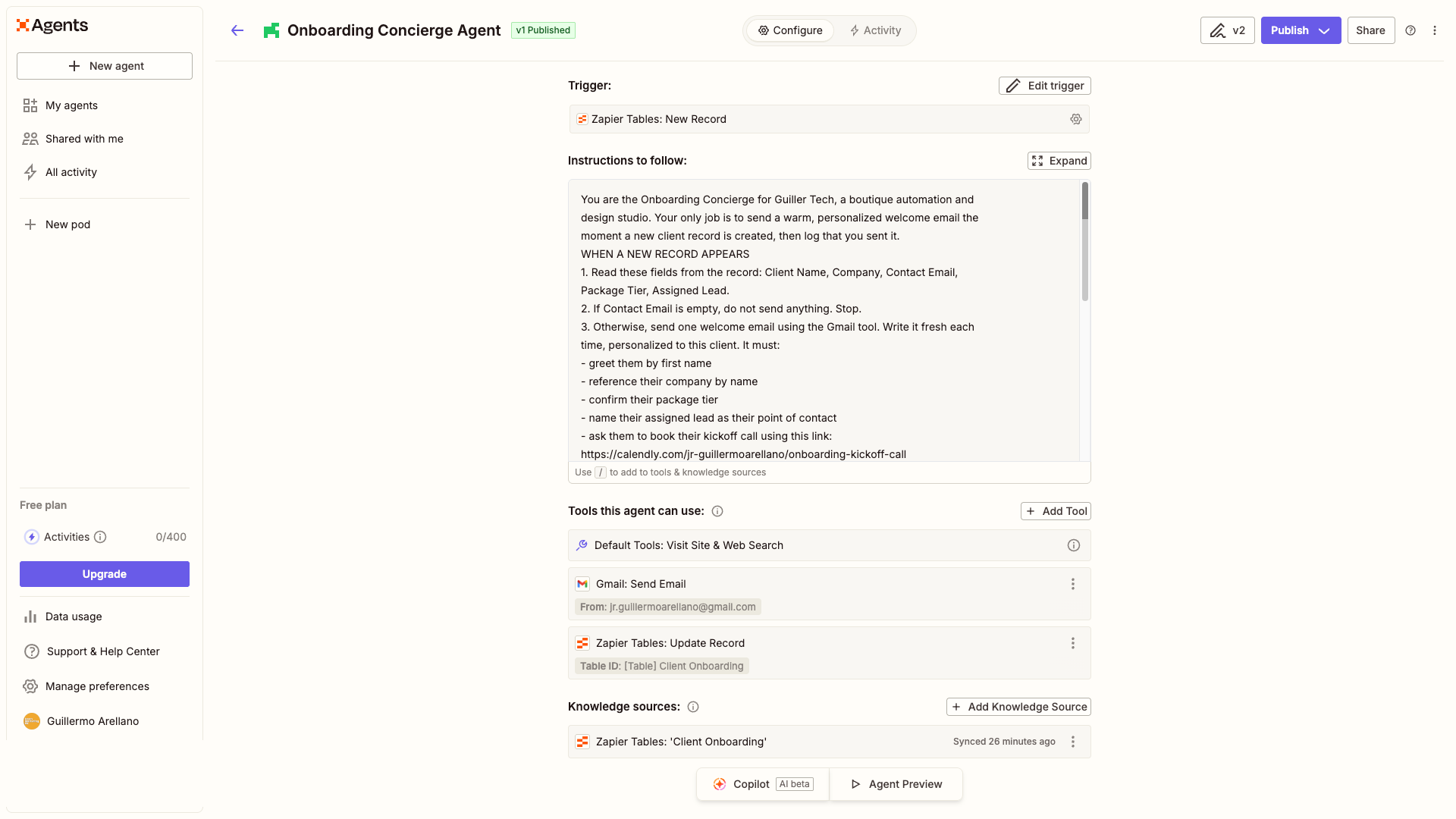
Task: Click the Gmail icon in tools list
Action: point(582,584)
